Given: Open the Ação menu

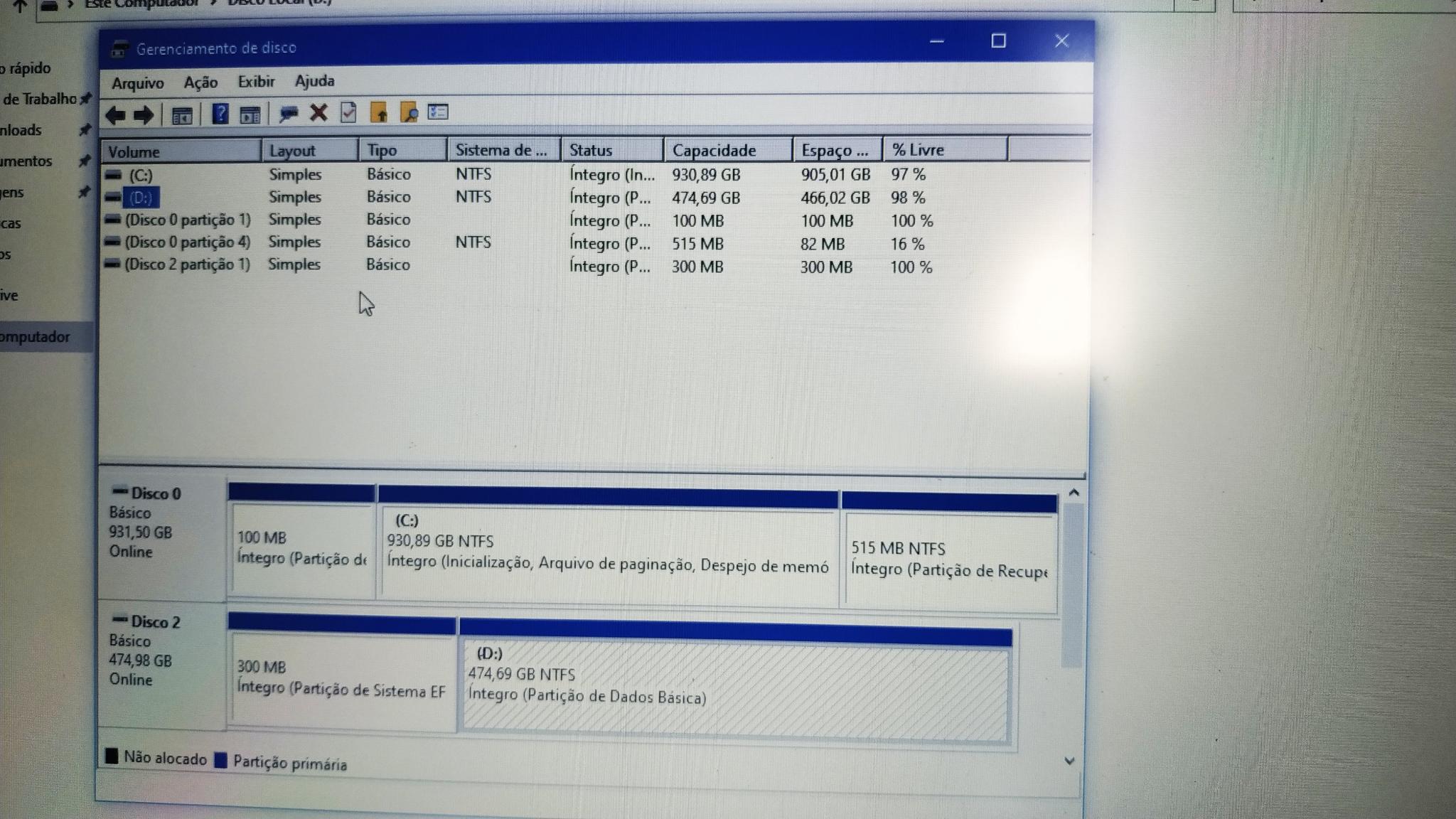Looking at the screenshot, I should [200, 82].
